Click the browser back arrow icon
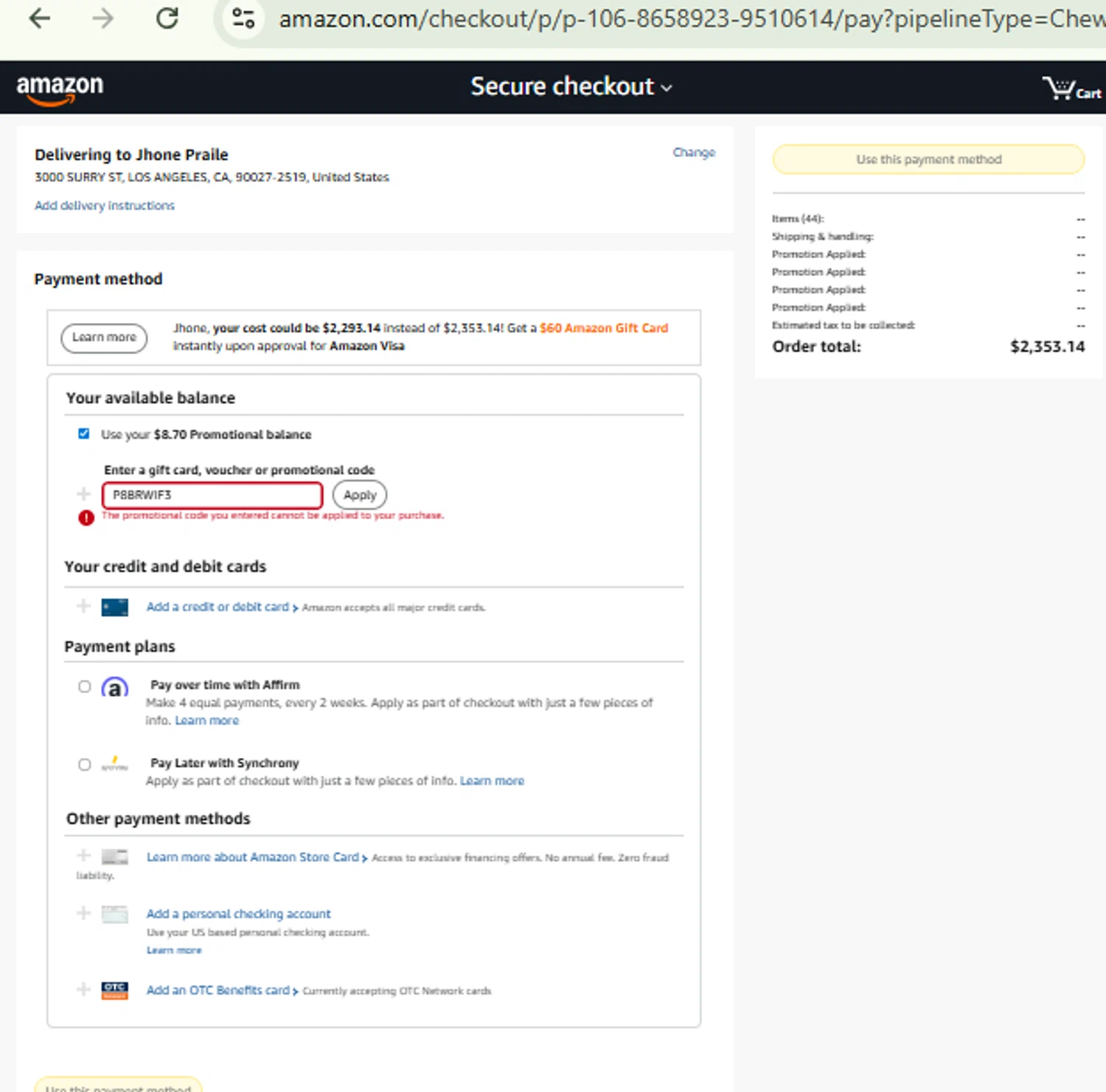Viewport: 1106px width, 1092px height. [x=39, y=18]
